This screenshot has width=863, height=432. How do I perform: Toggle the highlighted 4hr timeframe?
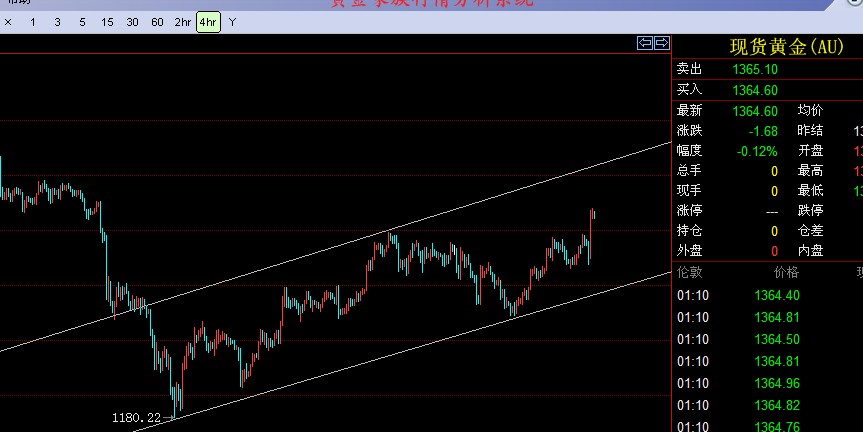point(208,23)
